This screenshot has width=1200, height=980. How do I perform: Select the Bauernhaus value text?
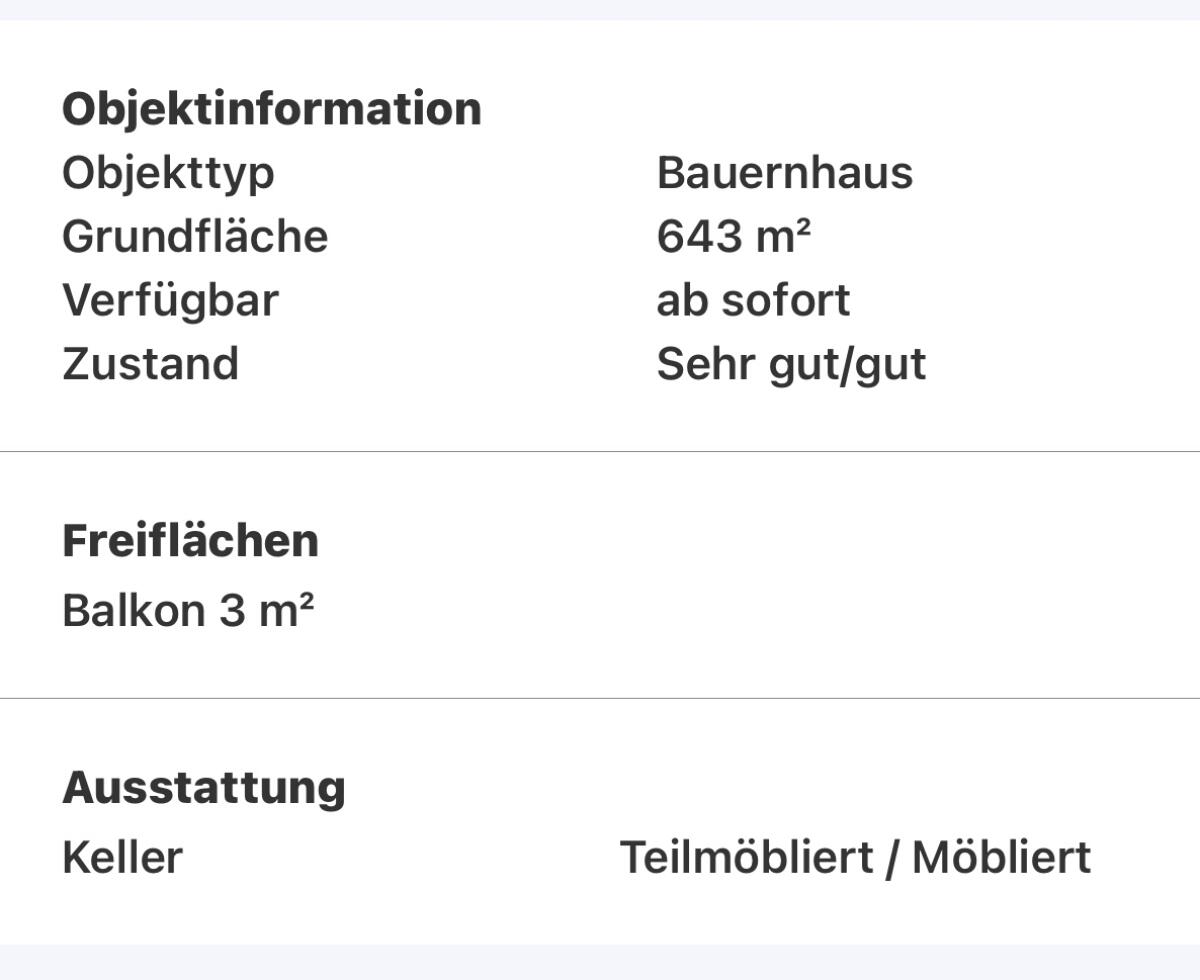click(785, 173)
